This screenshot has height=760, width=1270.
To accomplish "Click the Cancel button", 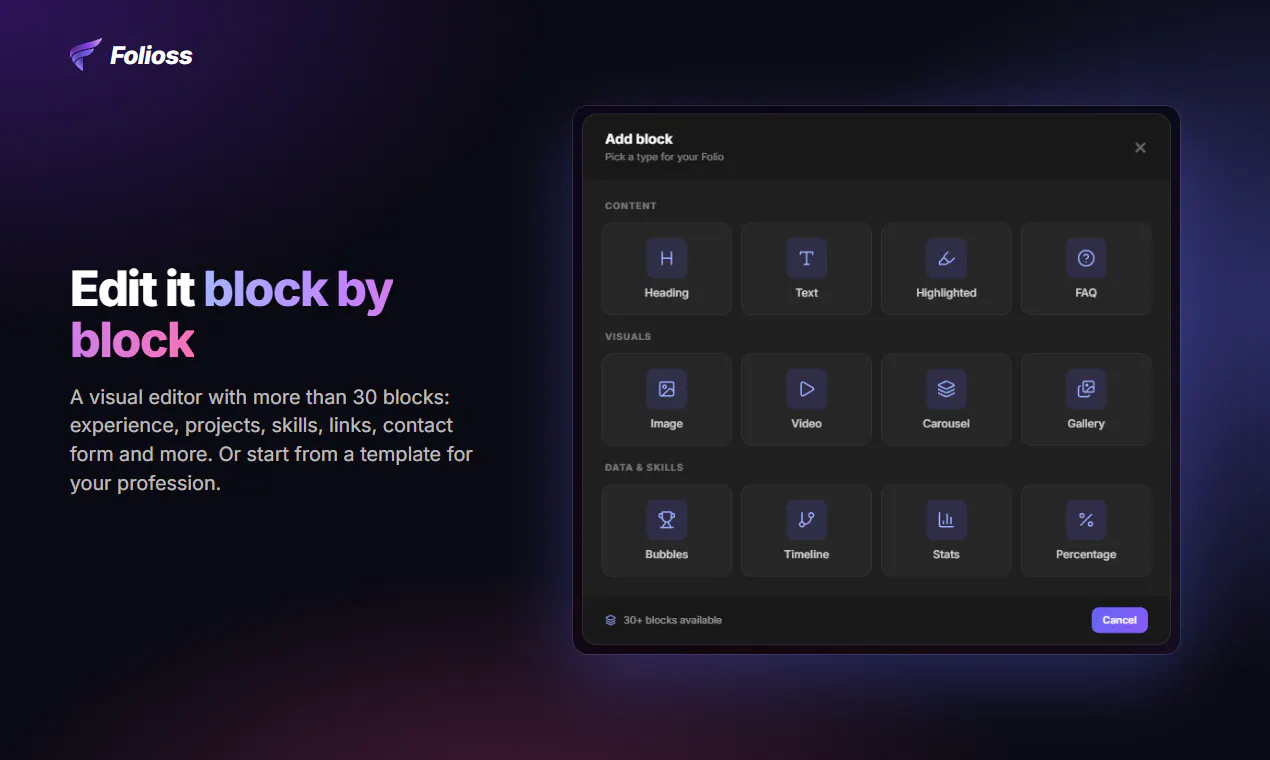I will (1119, 620).
